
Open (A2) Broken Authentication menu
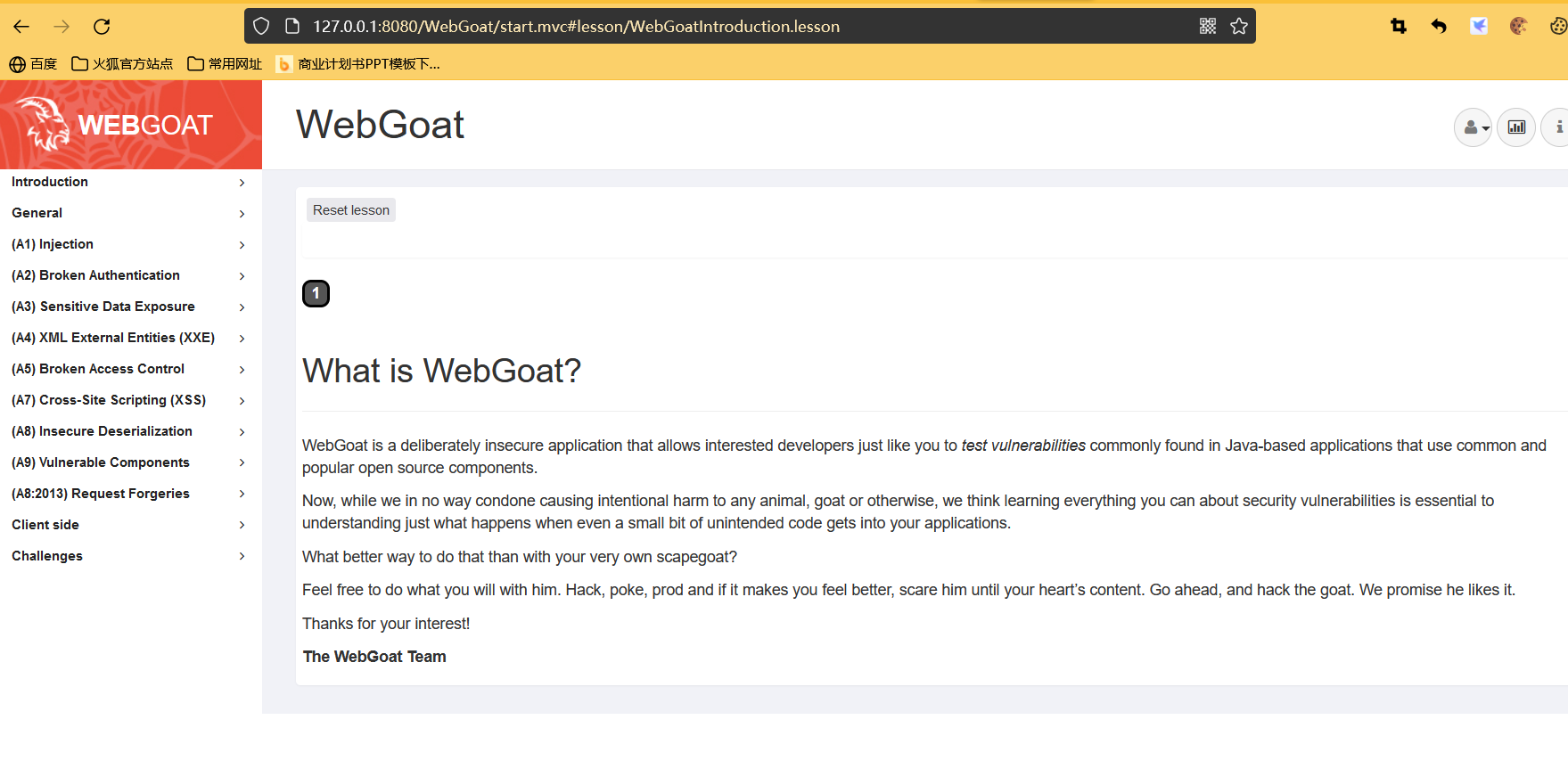pyautogui.click(x=127, y=275)
